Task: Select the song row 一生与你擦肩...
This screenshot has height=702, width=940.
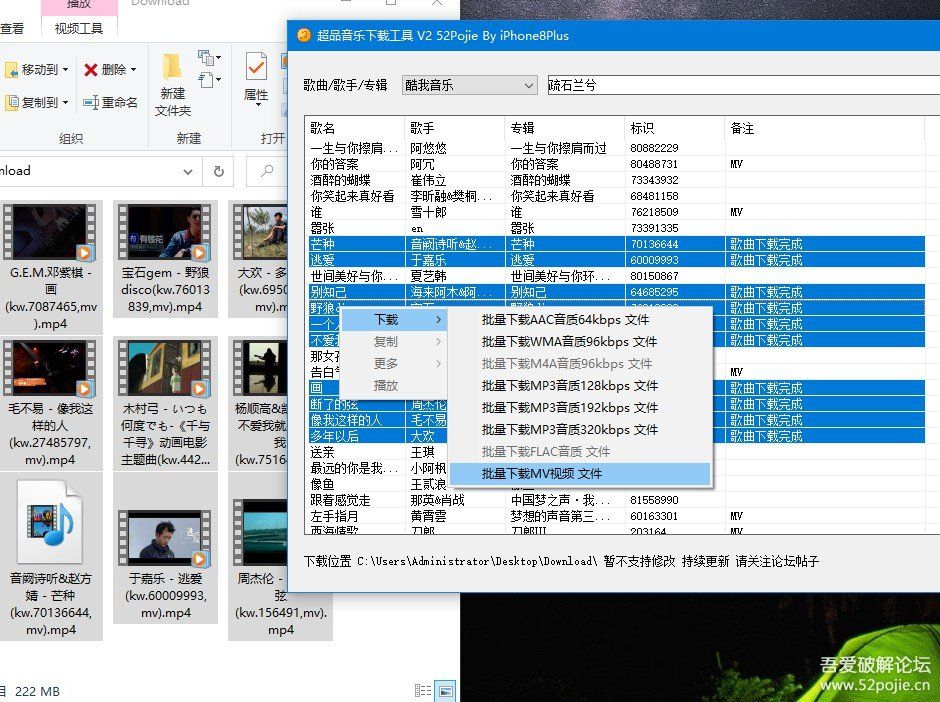Action: click(x=615, y=148)
